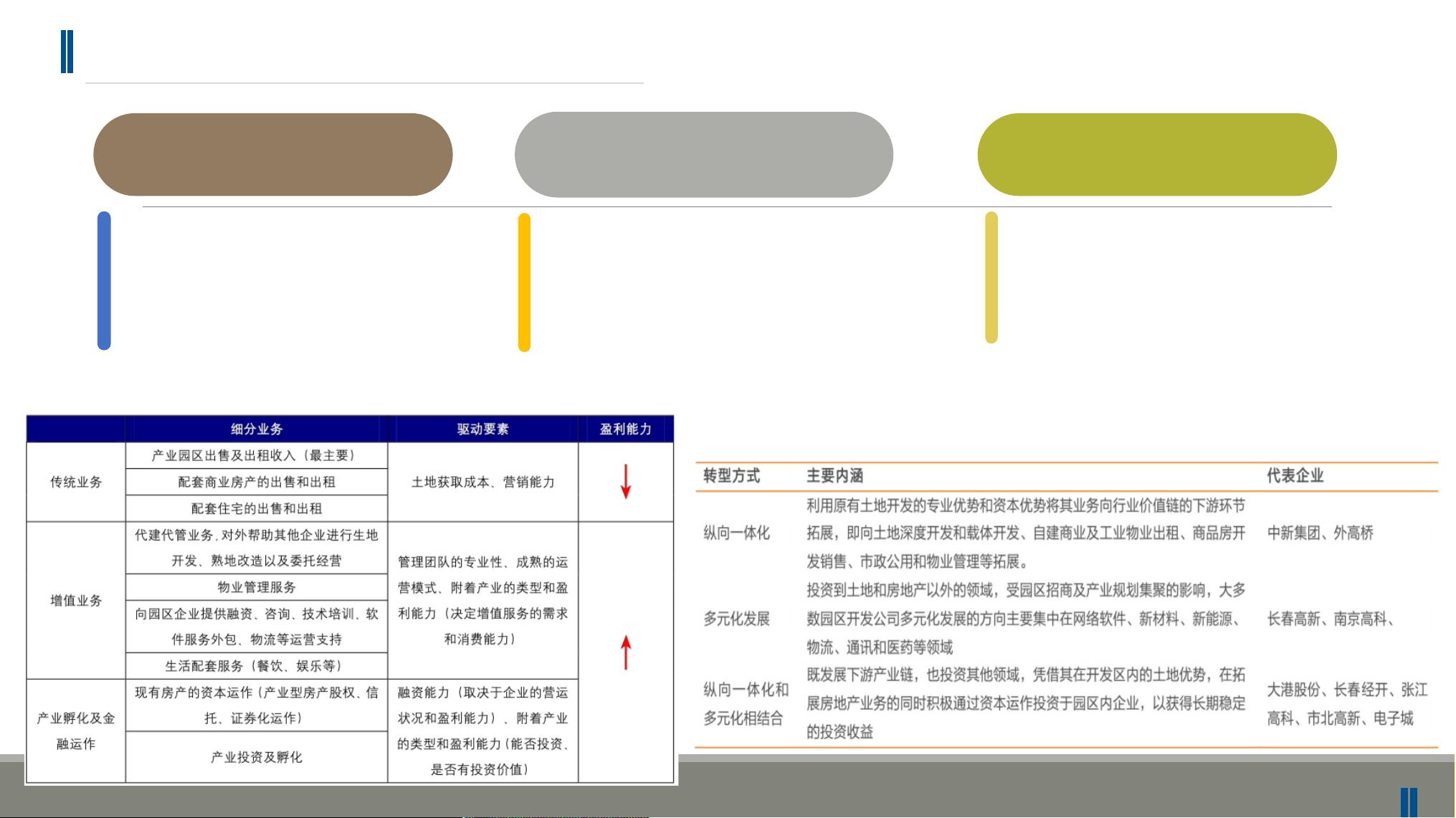Click cell starting '管理团队的专业性'
Screen dimensions: 1456x818
(x=483, y=600)
